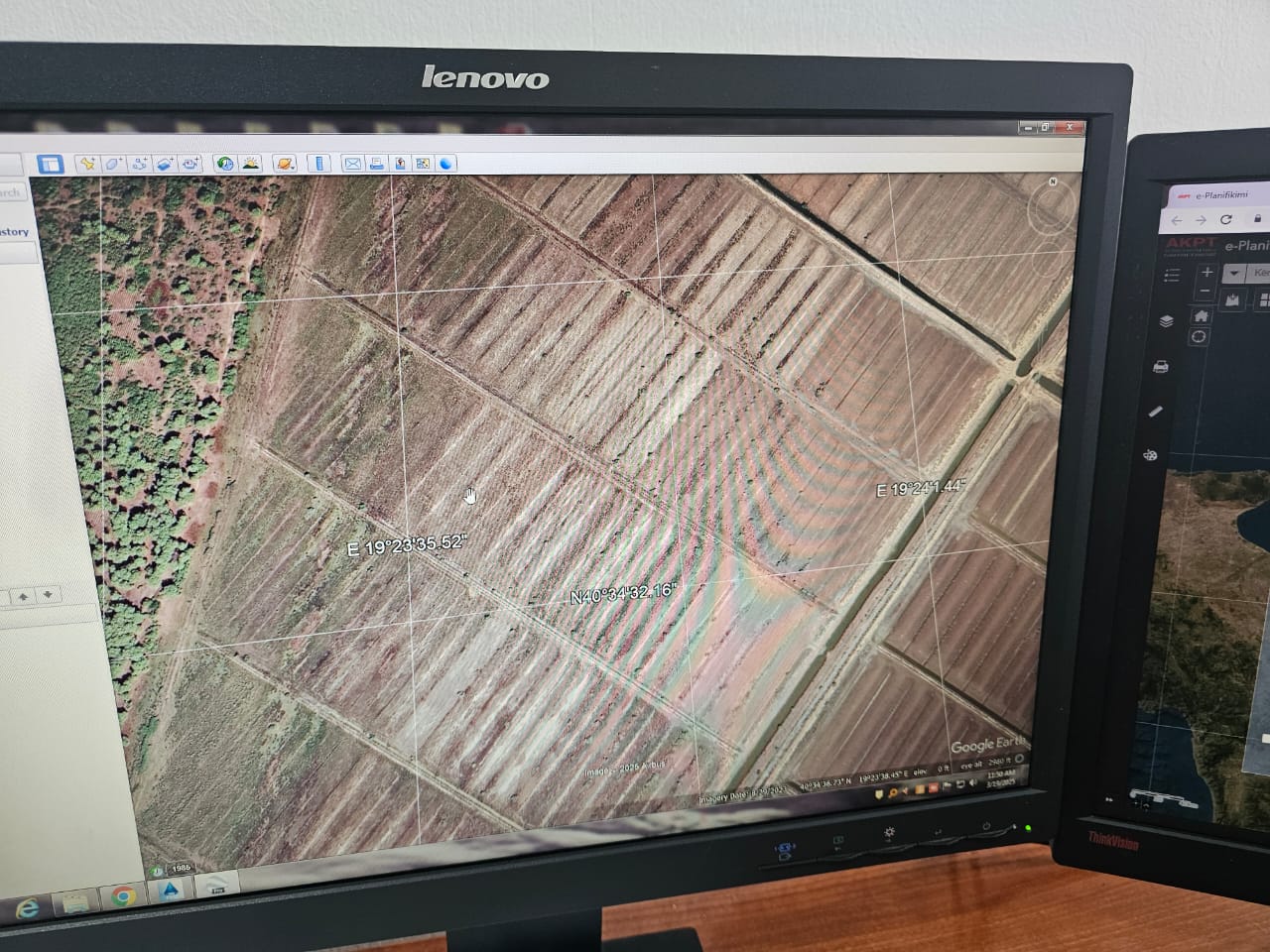Screen dimensions: 1270x952
Task: Show historical imagery clock tool
Action: point(225,164)
